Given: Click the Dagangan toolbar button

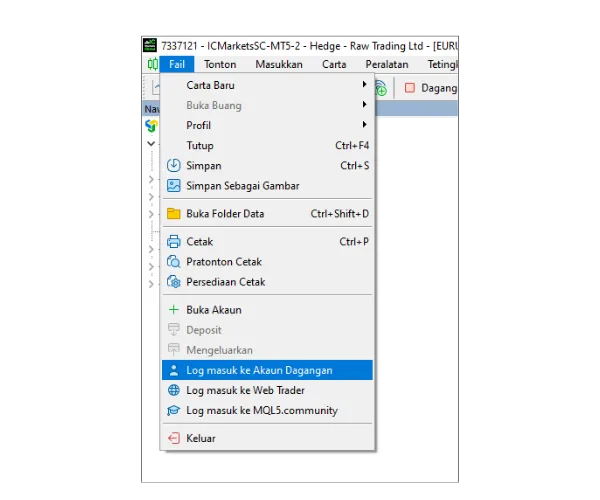Looking at the screenshot, I should coord(432,88).
